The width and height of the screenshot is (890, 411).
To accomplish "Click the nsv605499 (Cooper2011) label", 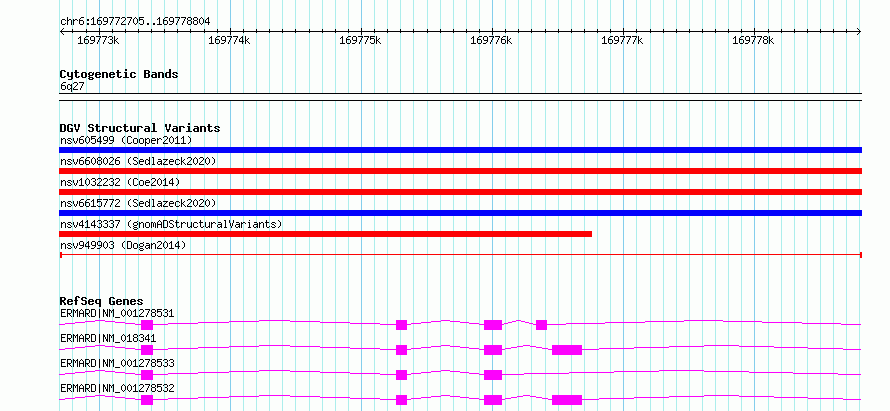I will 126,140.
